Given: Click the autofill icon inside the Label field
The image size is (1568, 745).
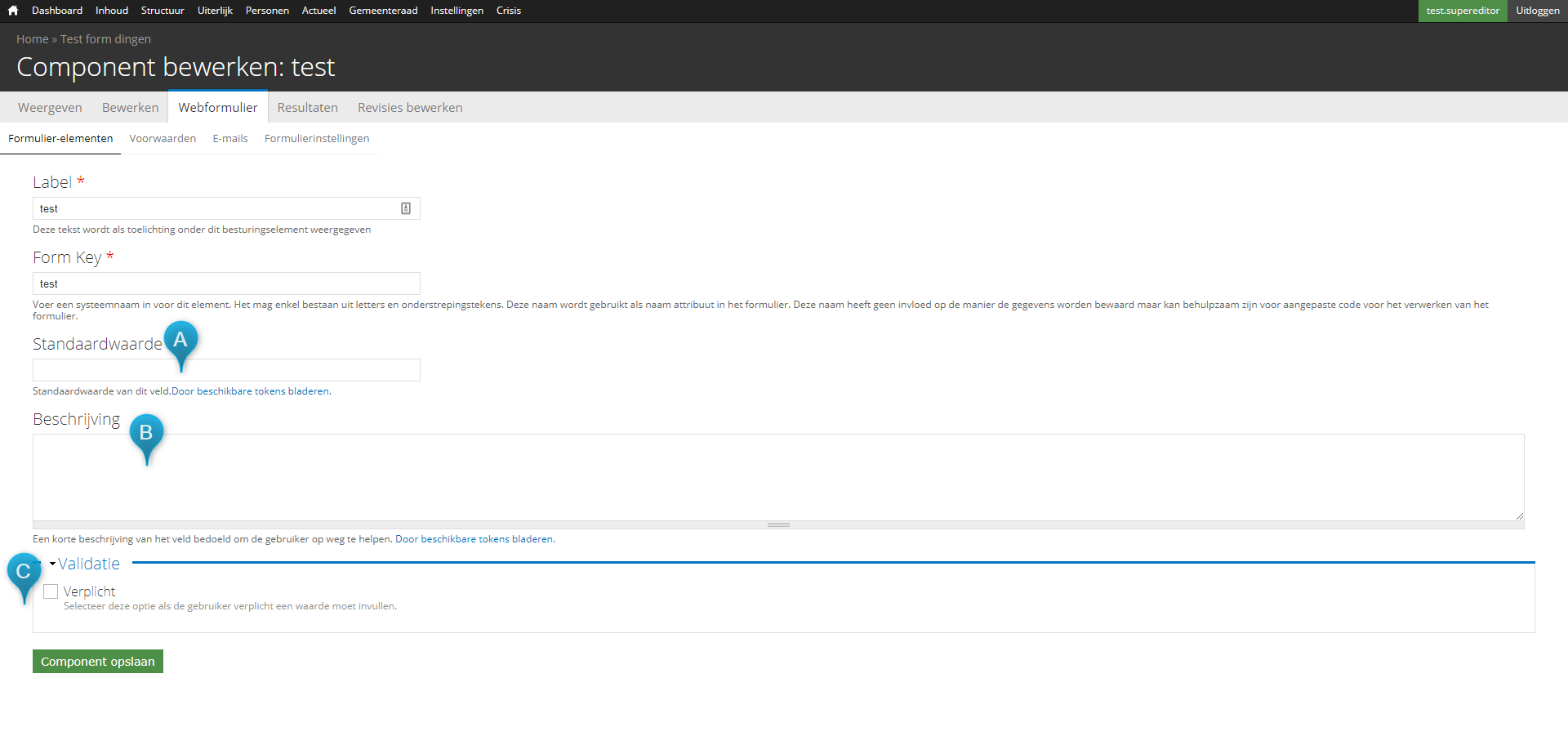Looking at the screenshot, I should click(406, 208).
